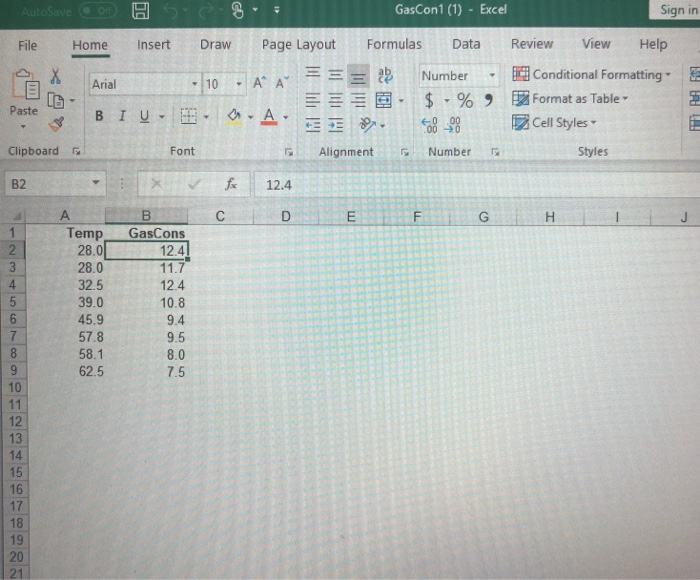
Task: Open the File tab
Action: 27,46
